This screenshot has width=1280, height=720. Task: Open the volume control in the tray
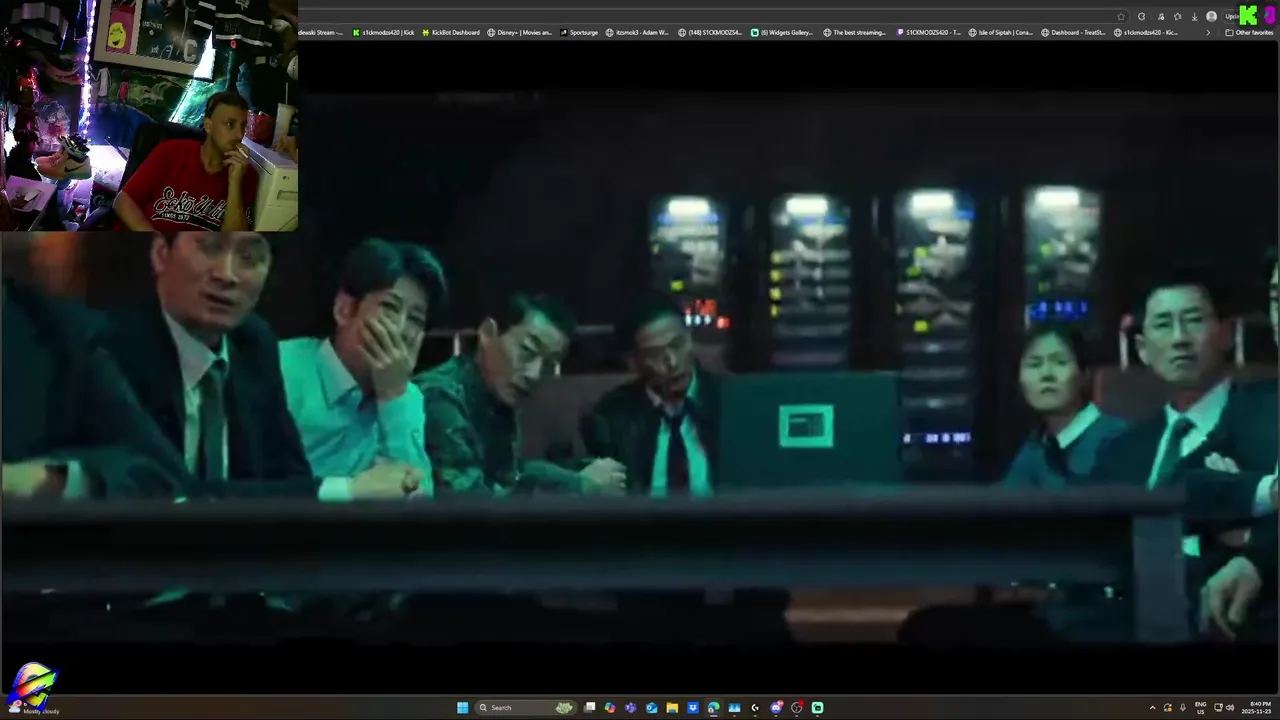1230,708
